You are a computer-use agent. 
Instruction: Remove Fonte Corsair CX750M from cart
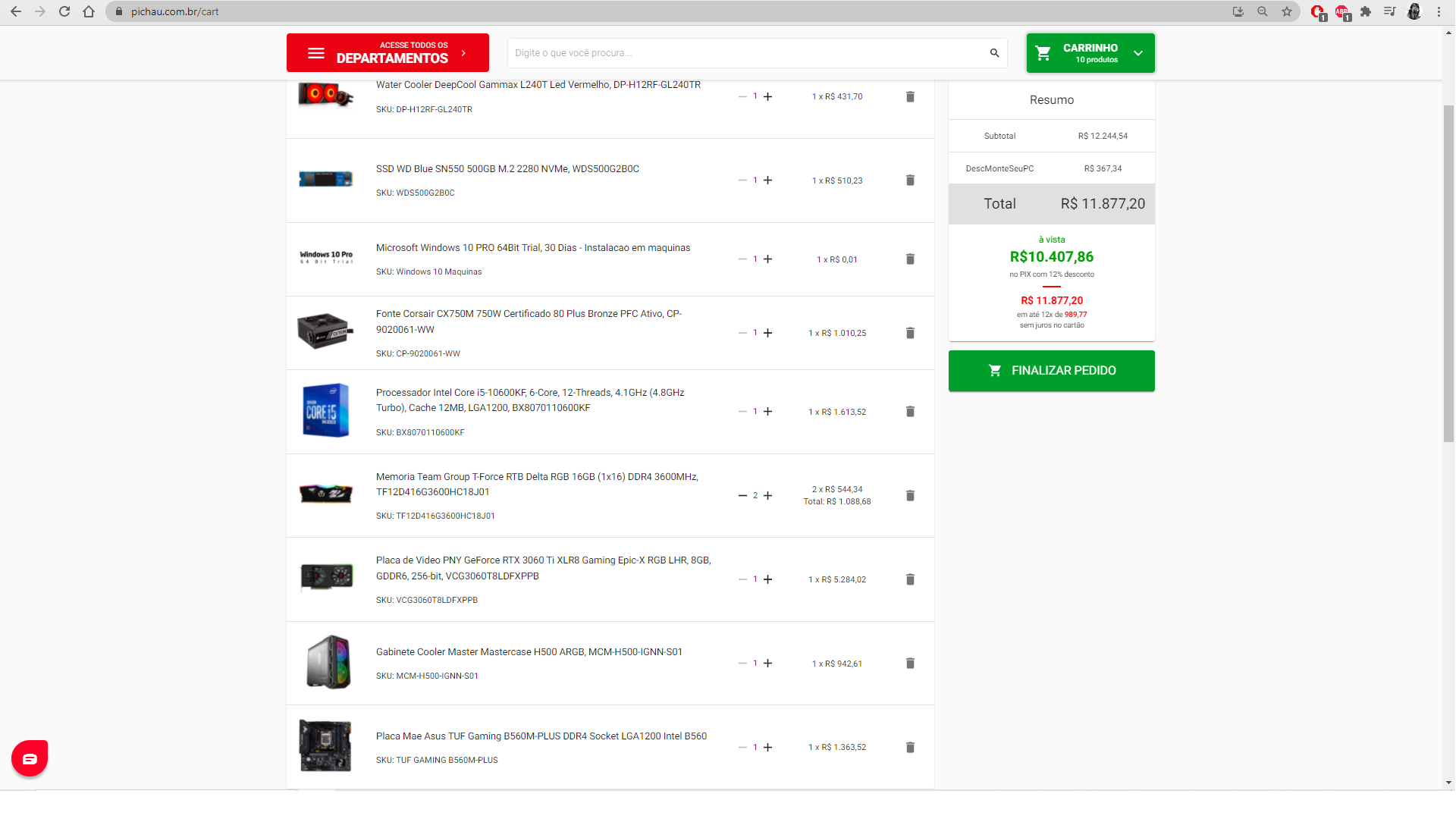[x=910, y=333]
